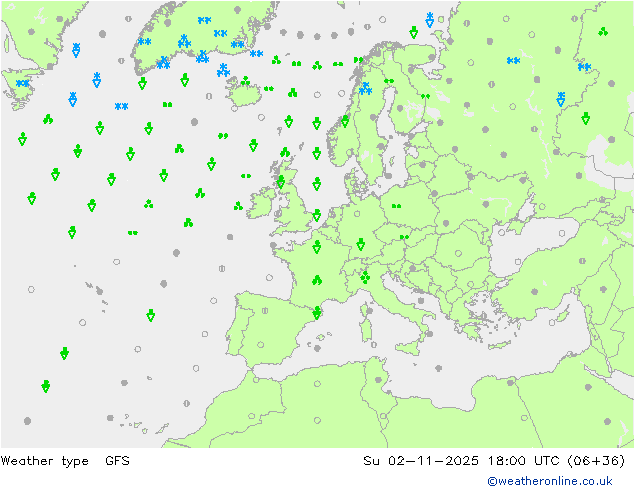Click the cloud circle over northern Algeria
Screen dimensions: 634x490
[317, 384]
